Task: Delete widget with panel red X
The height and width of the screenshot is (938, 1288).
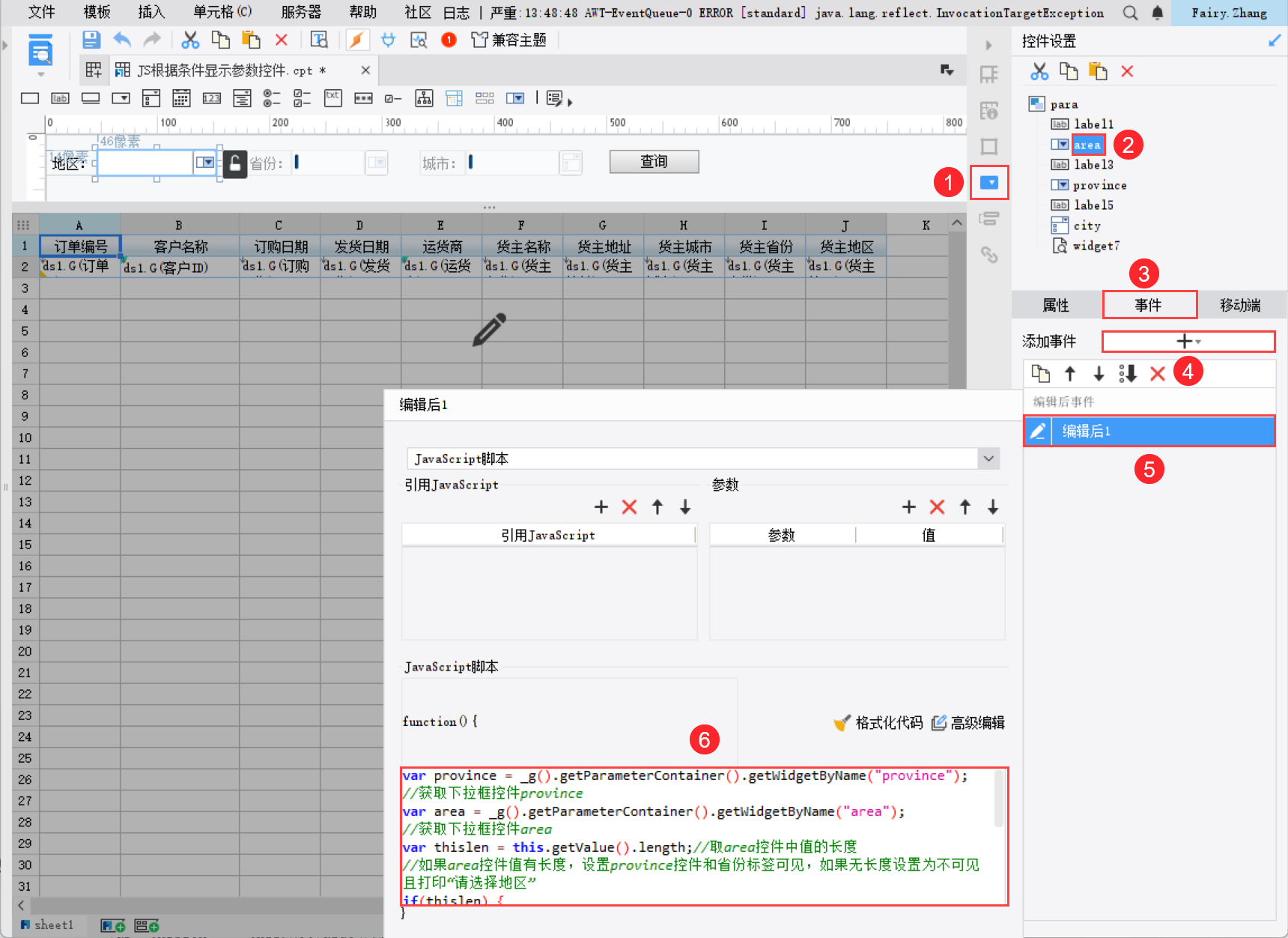Action: coord(1127,71)
